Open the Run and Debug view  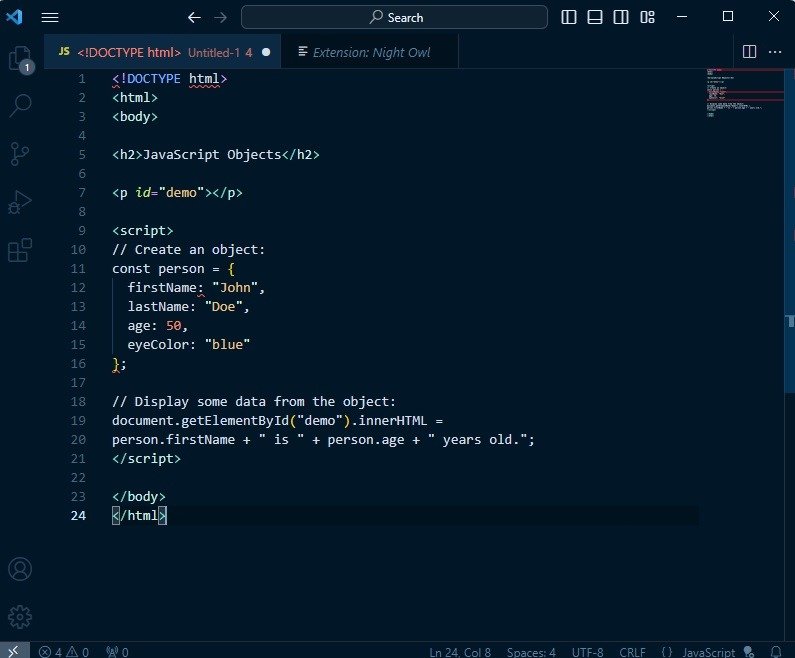pyautogui.click(x=20, y=202)
